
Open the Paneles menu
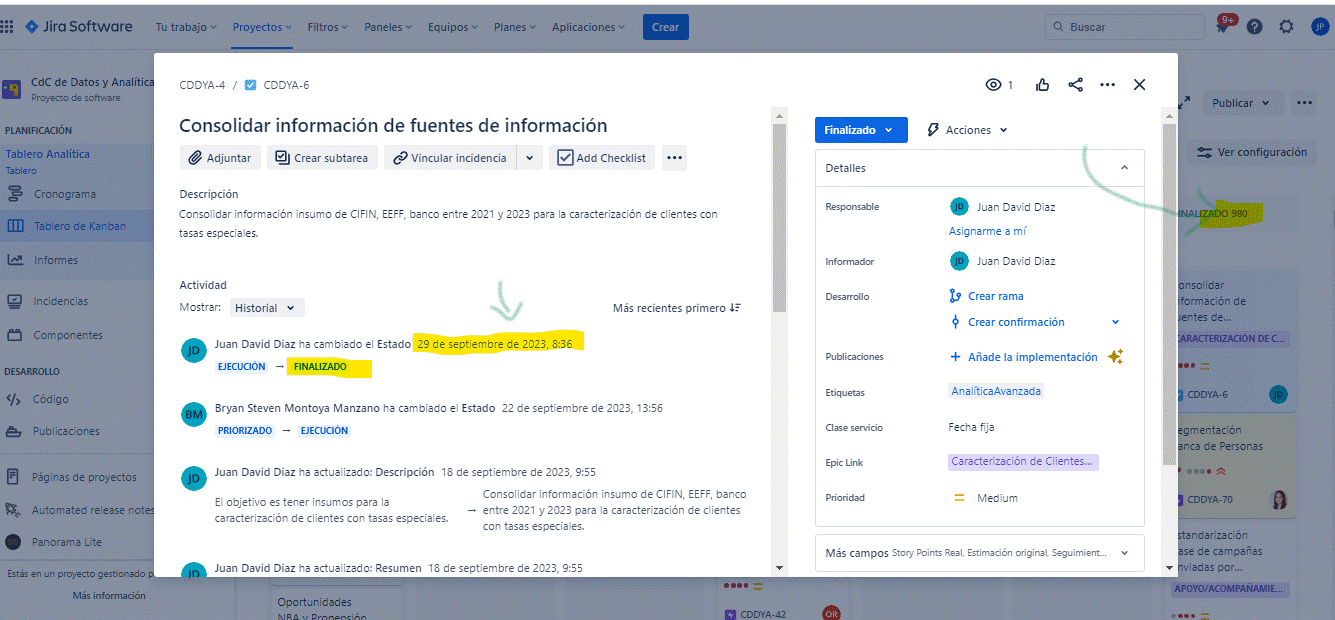pyautogui.click(x=389, y=27)
